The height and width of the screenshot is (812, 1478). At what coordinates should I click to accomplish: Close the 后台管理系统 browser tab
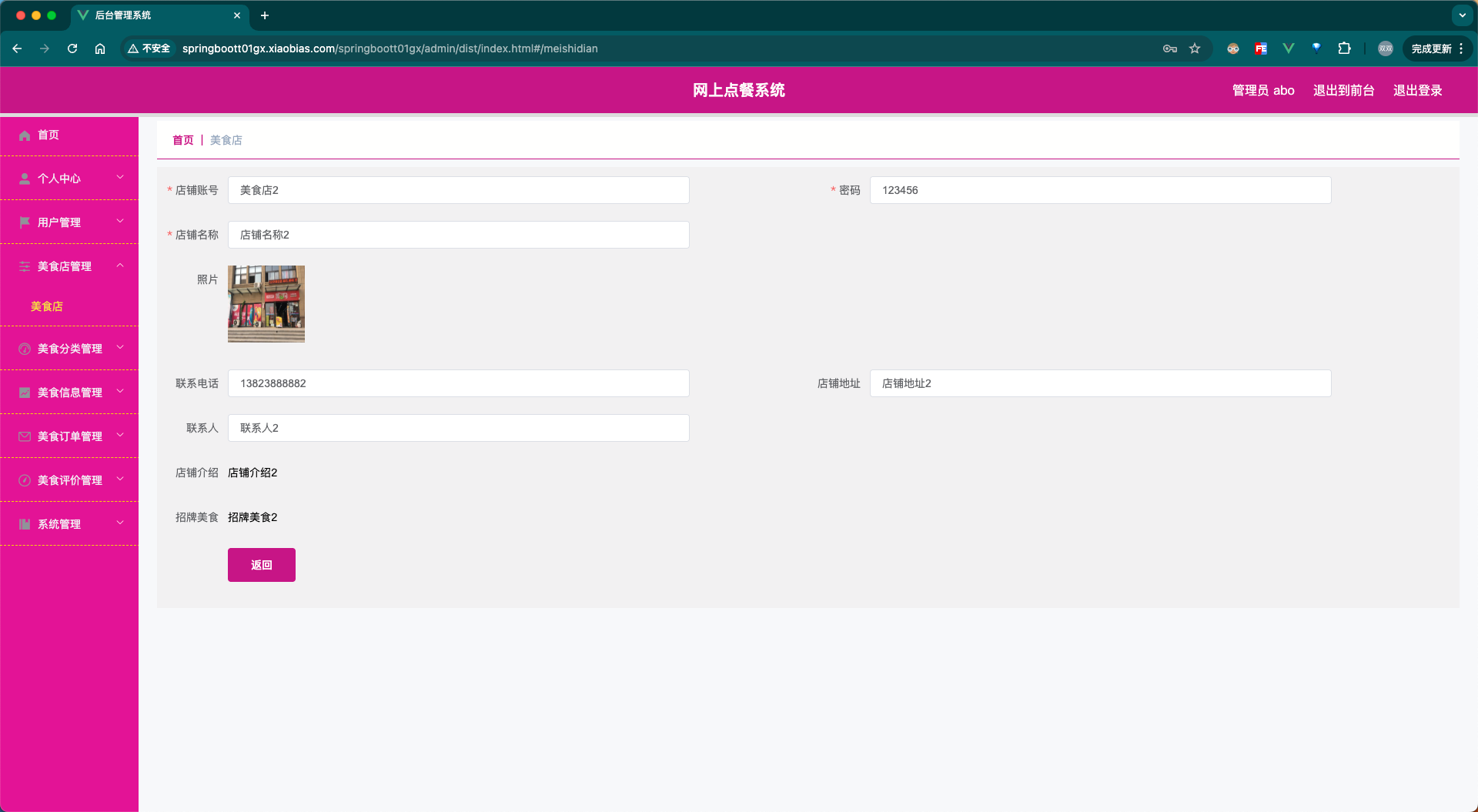coord(237,15)
